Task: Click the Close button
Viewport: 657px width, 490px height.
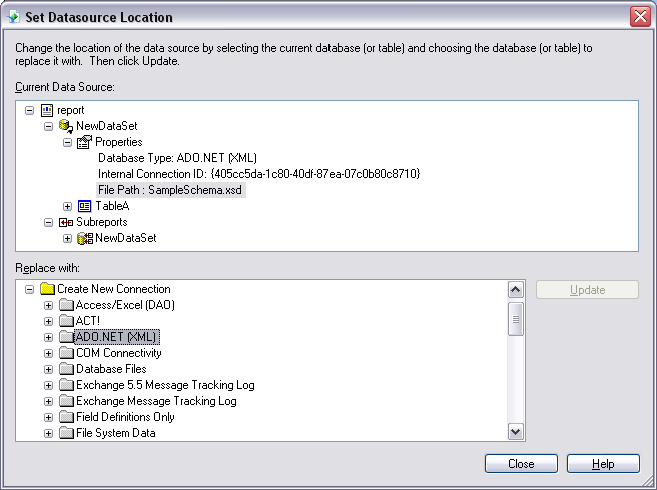Action: (521, 464)
